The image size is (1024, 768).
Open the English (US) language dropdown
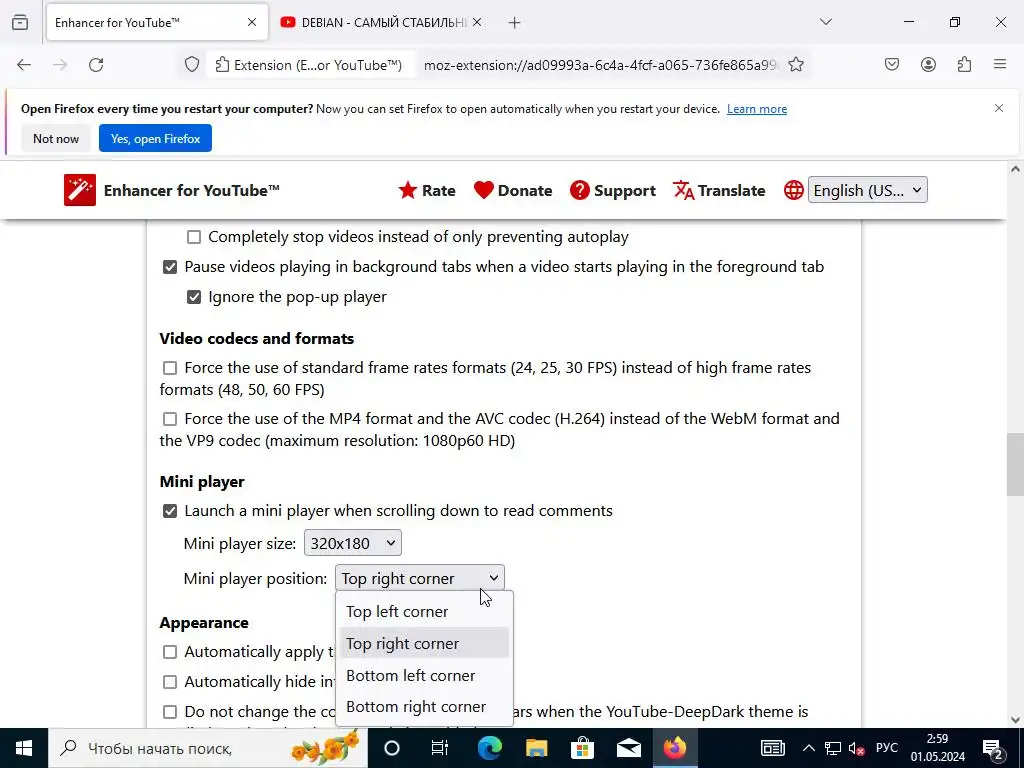click(867, 190)
